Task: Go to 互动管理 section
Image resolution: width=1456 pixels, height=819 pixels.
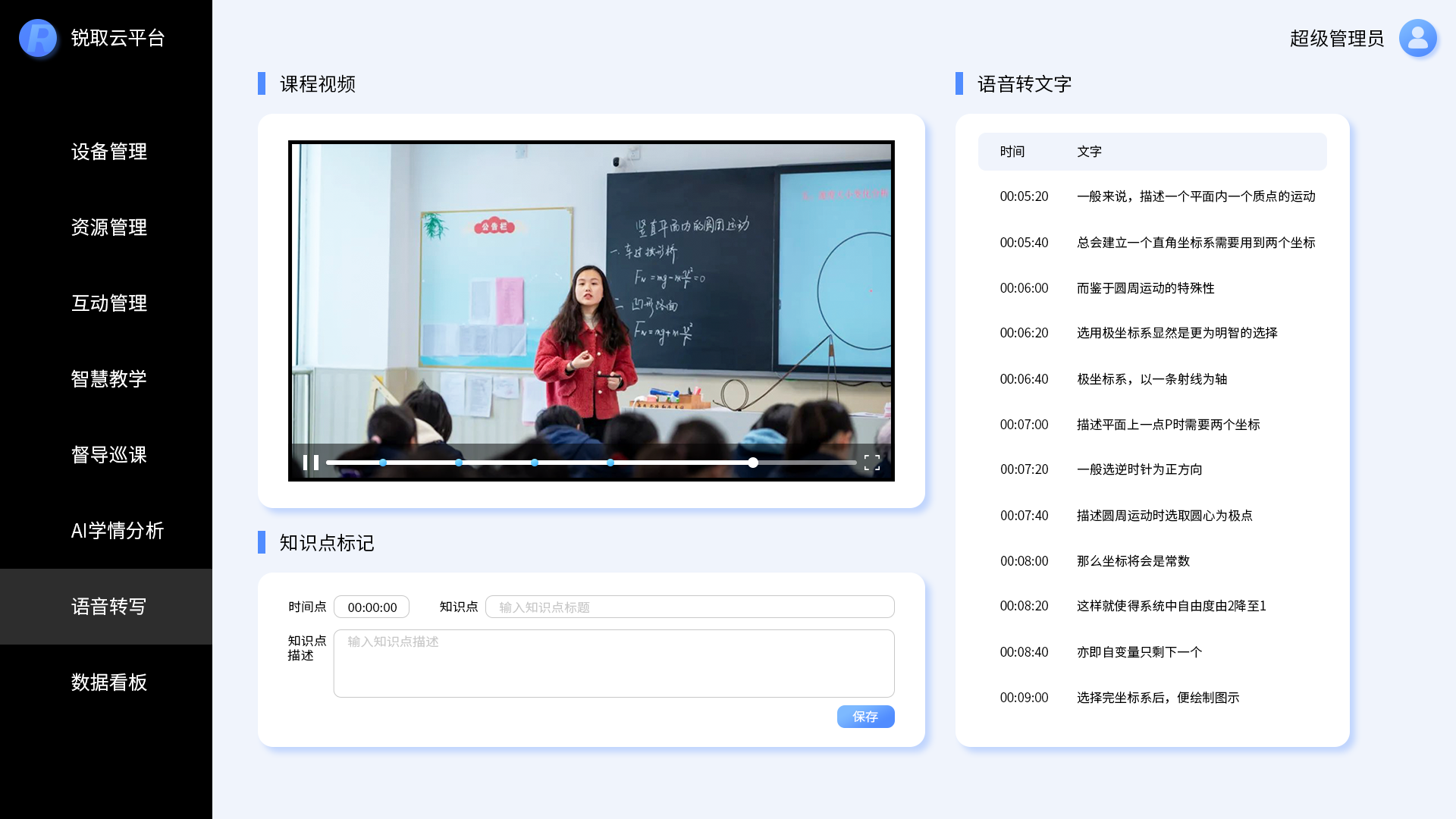Action: pos(108,303)
